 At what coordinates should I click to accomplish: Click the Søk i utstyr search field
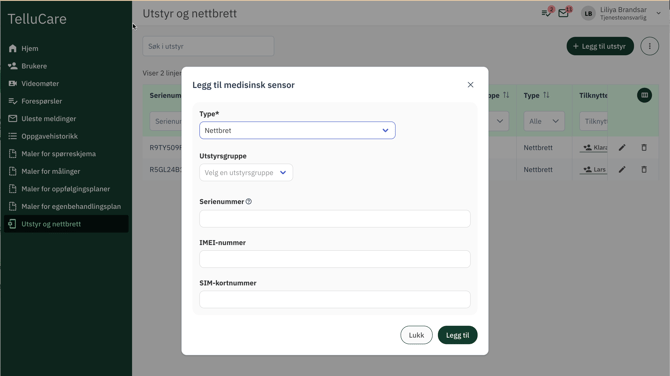(208, 46)
